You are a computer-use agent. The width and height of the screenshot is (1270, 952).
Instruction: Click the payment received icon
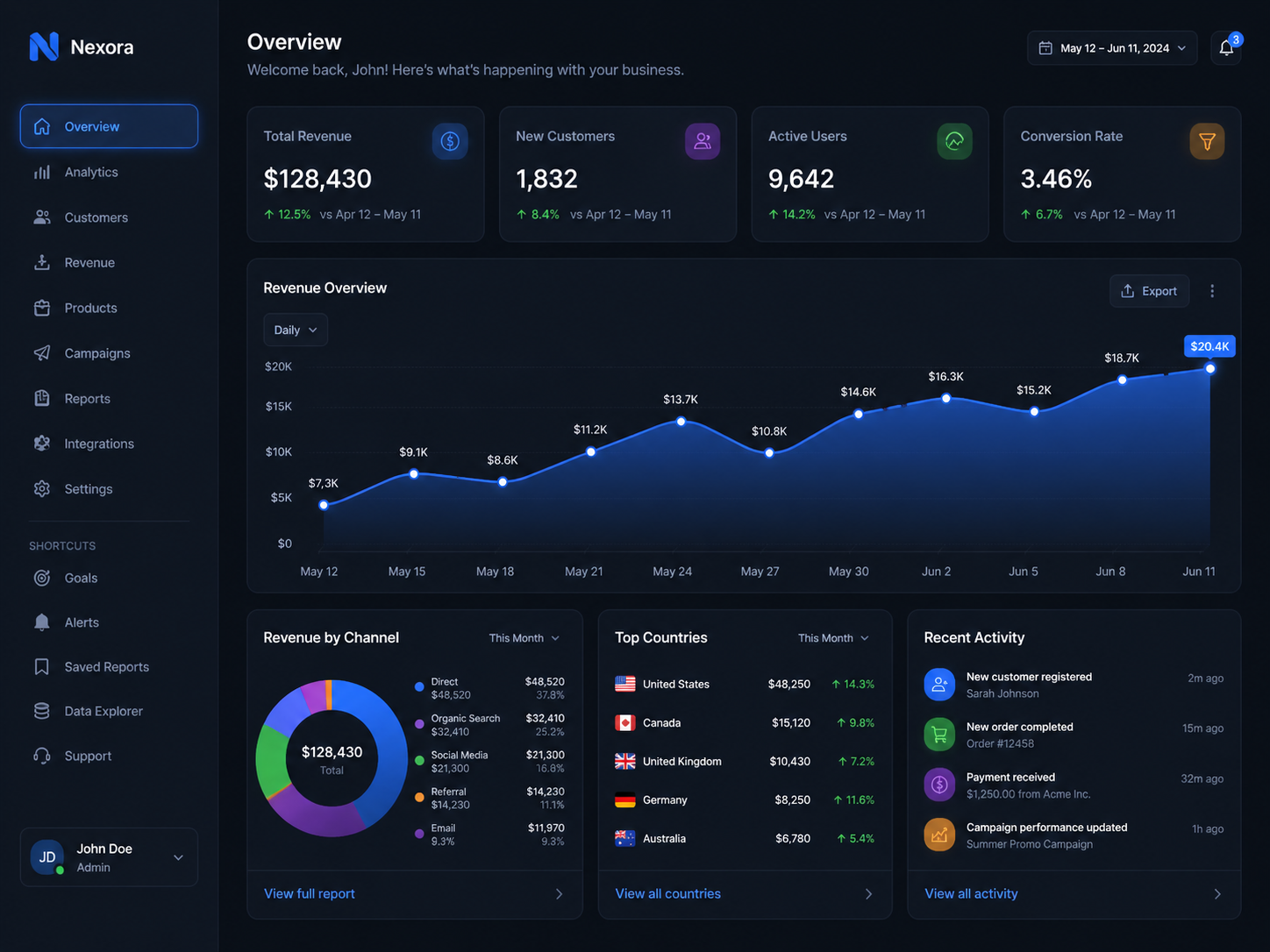[939, 785]
